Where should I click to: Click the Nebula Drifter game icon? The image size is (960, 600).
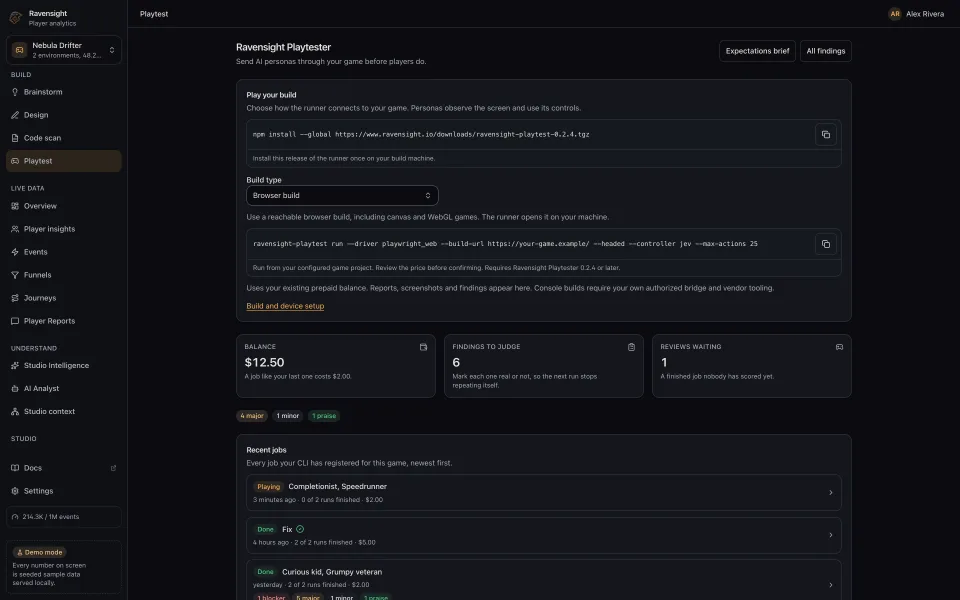(x=19, y=50)
